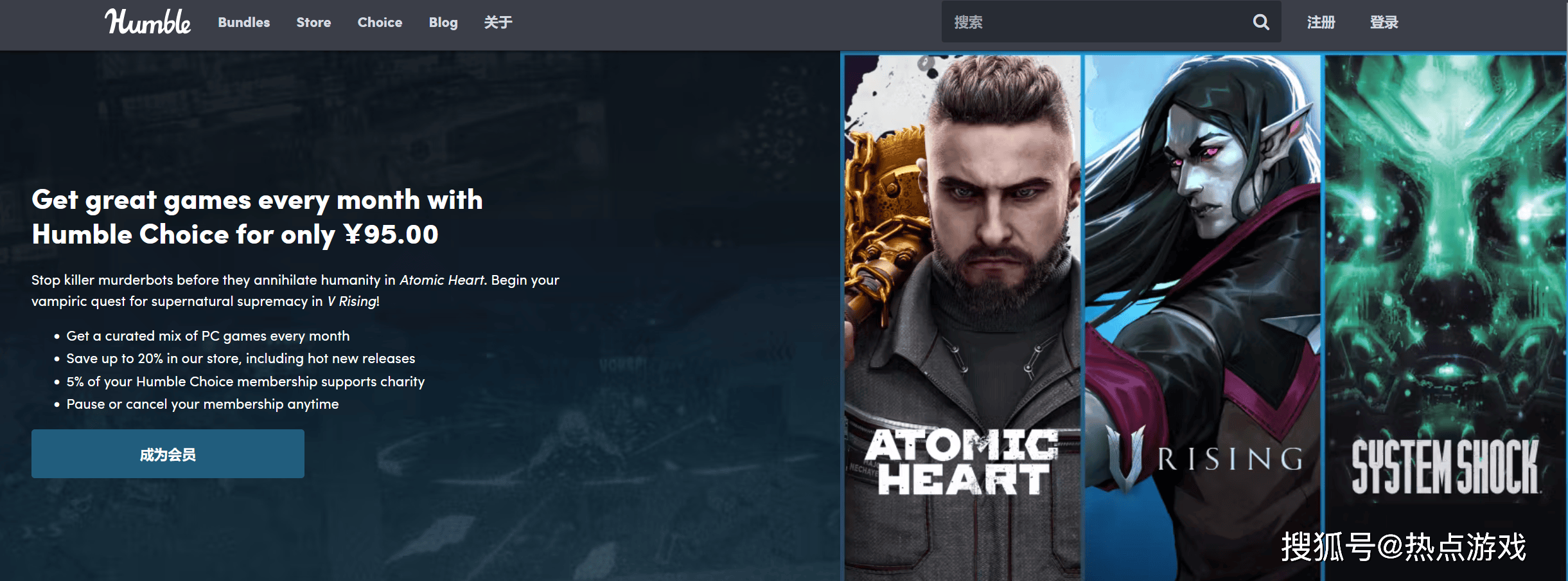Click the 注册 sign-up link
The height and width of the screenshot is (581, 1568).
pyautogui.click(x=1321, y=22)
